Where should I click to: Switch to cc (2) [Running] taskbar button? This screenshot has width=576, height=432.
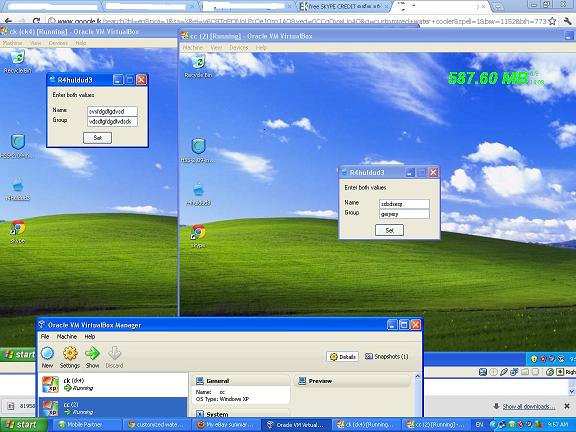click(x=435, y=425)
